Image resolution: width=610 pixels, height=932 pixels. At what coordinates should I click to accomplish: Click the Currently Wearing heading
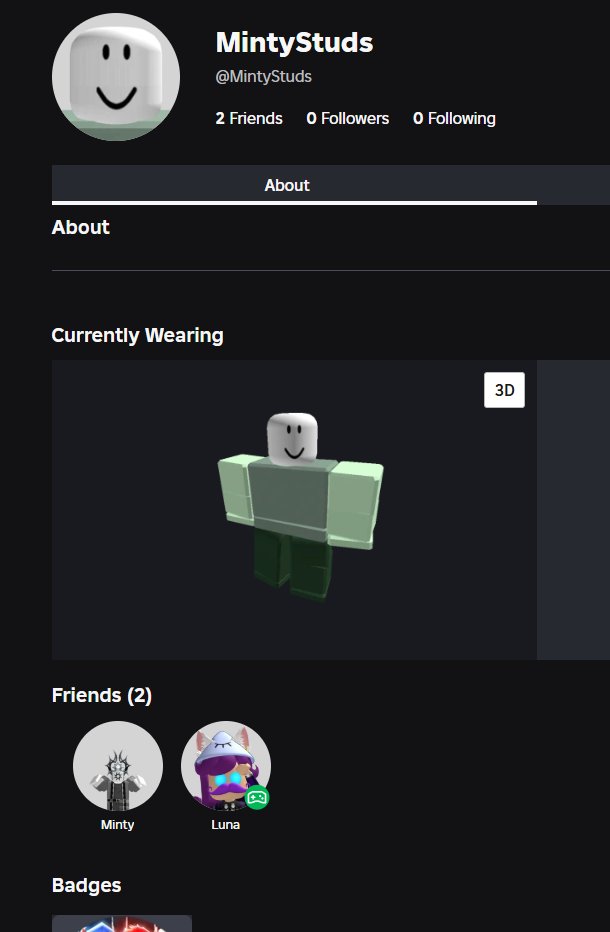click(137, 335)
